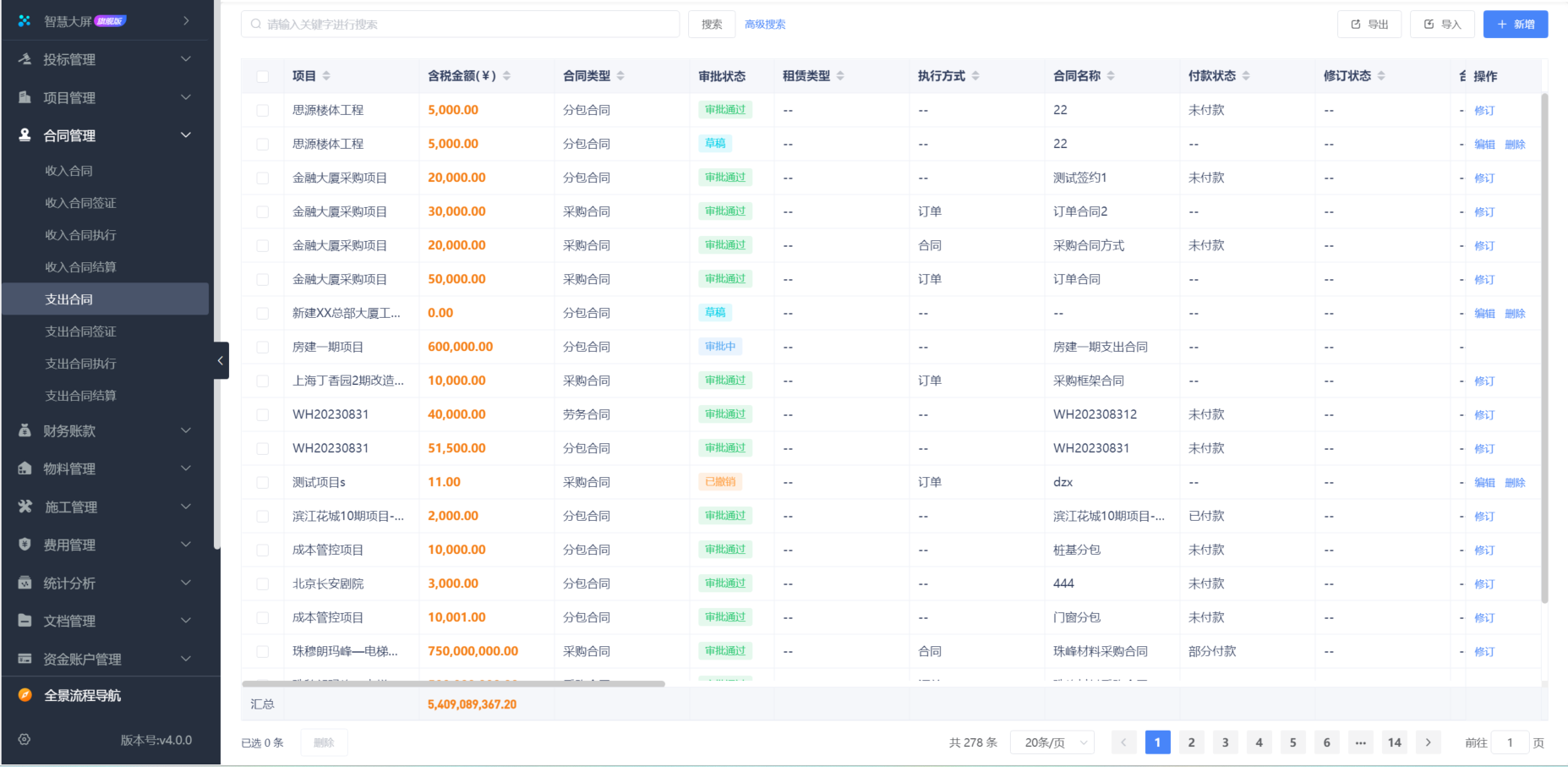Select the 施工管理 wrench icon

pos(24,507)
